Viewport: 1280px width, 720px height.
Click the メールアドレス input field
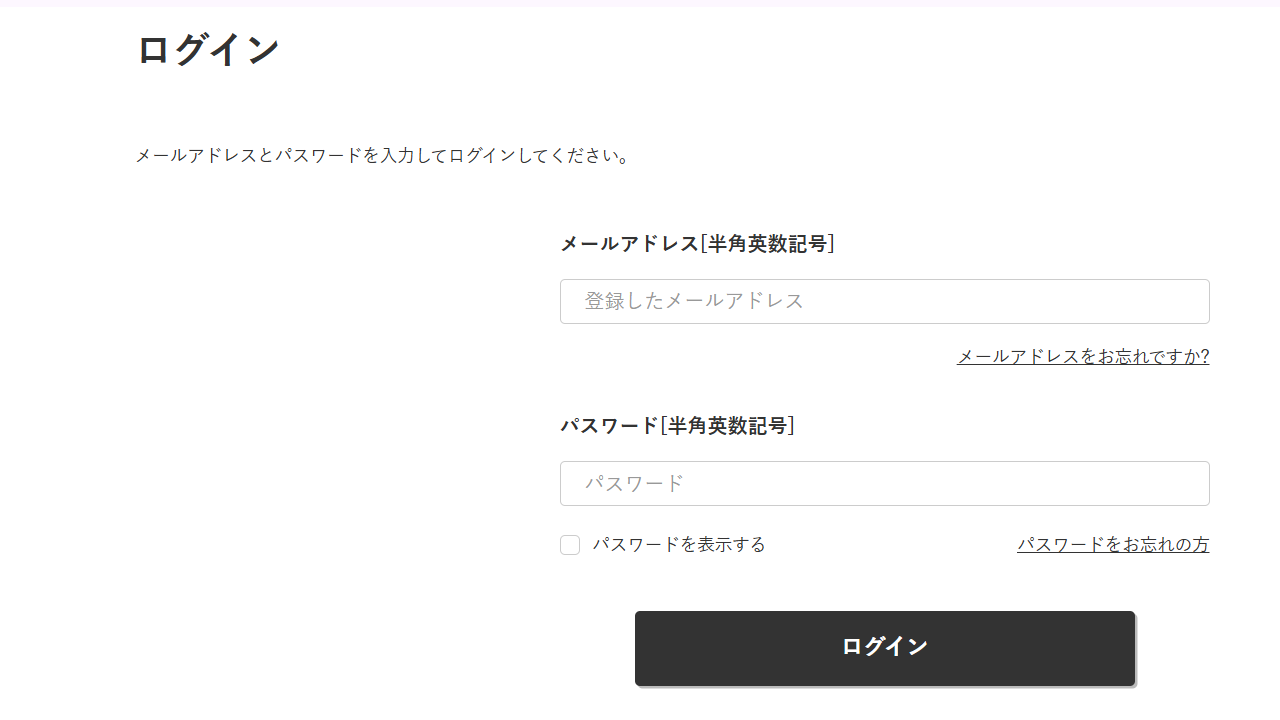884,301
